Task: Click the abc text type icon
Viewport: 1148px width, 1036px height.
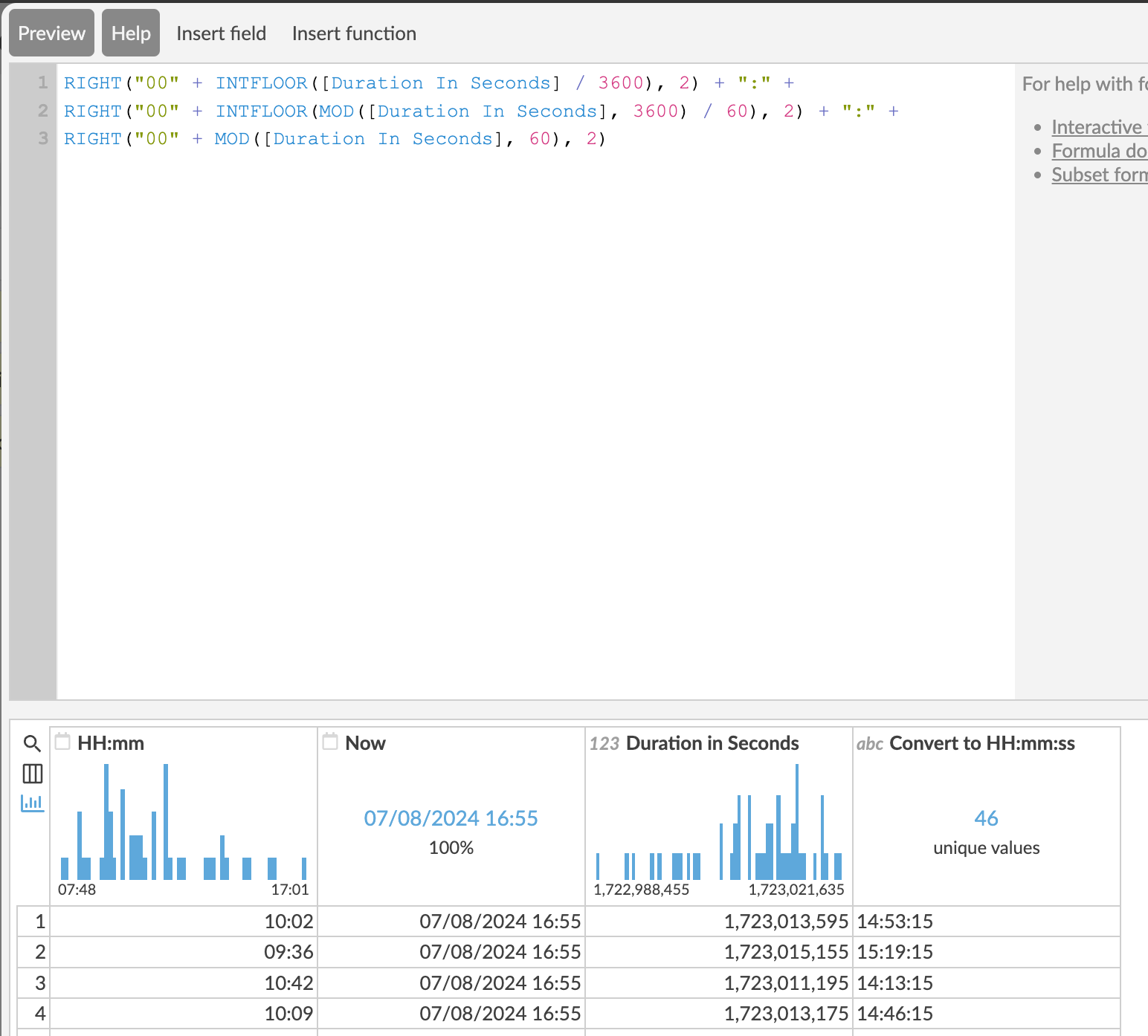Action: pyautogui.click(x=870, y=743)
